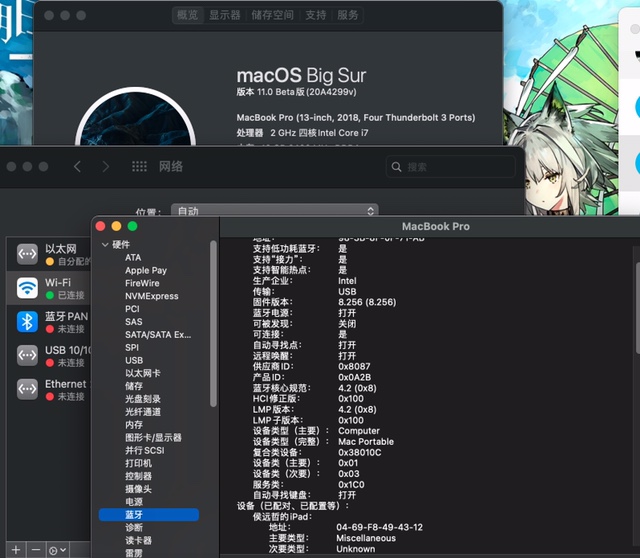
Task: Select Apple Pay in hardware list
Action: pyautogui.click(x=146, y=270)
